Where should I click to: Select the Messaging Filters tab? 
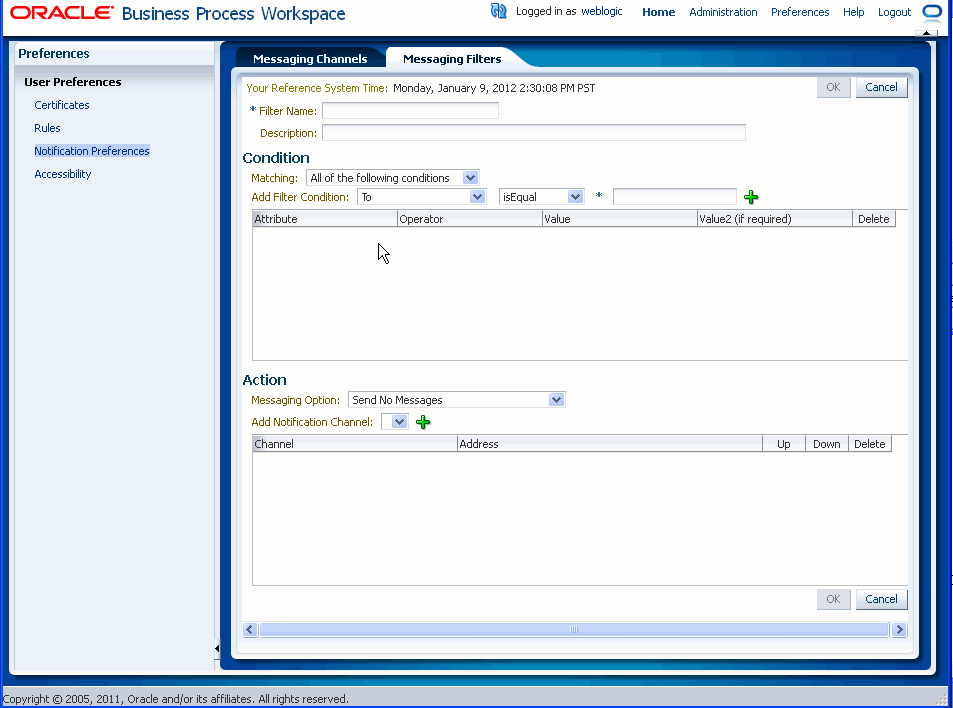[452, 59]
